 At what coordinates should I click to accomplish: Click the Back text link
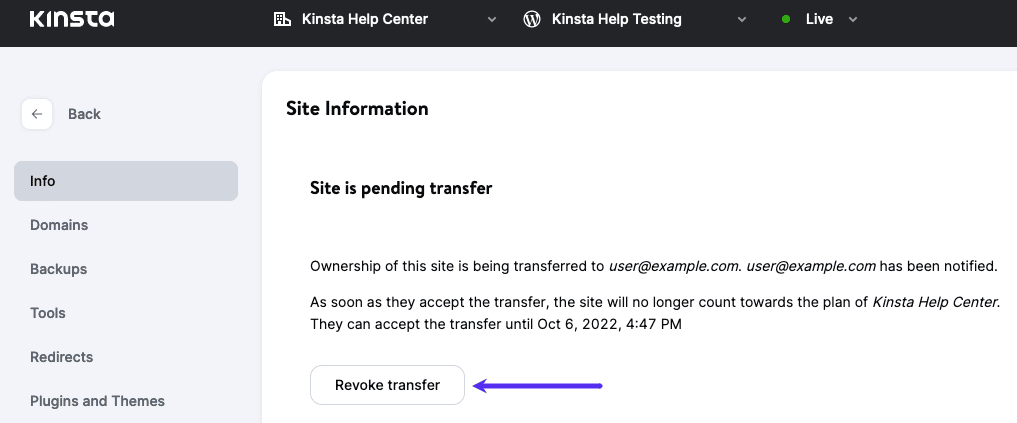click(84, 114)
